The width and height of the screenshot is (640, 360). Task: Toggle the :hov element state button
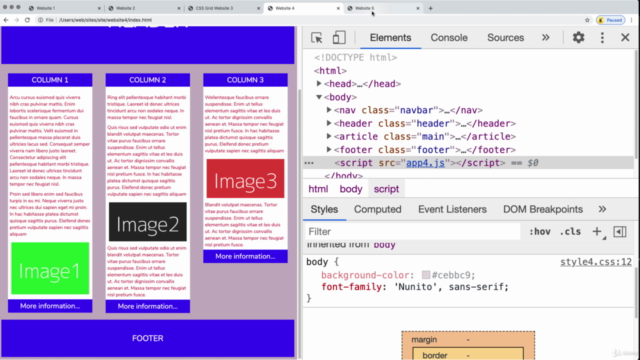click(540, 231)
